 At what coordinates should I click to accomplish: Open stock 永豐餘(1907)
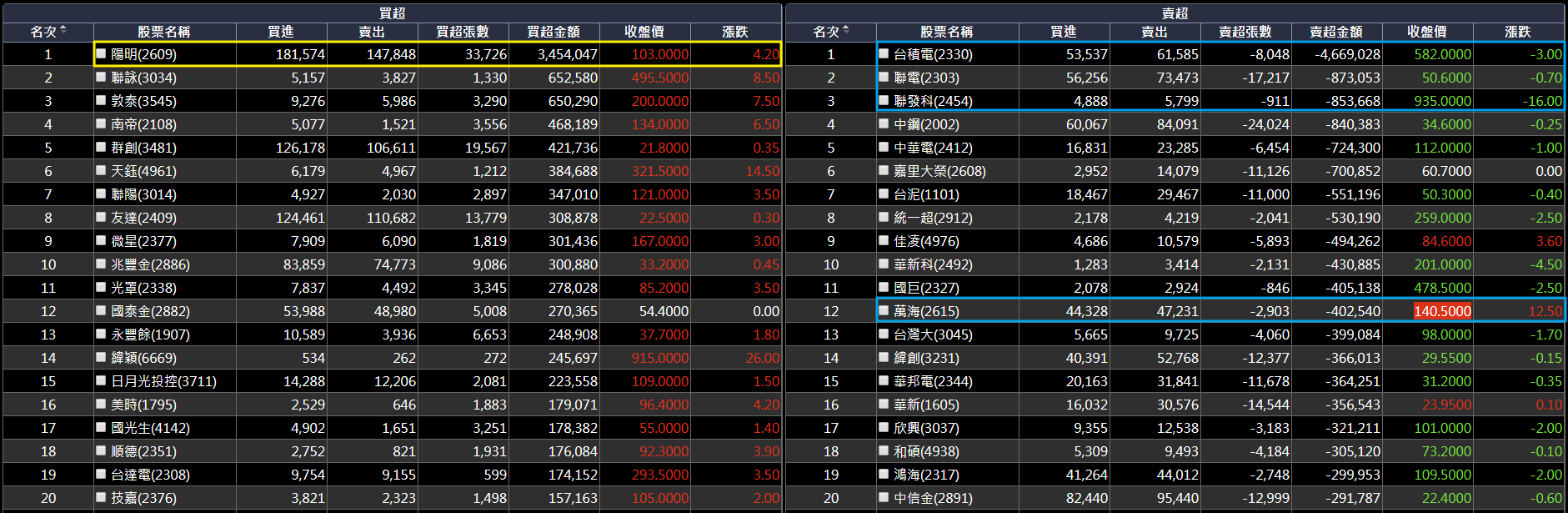[150, 334]
